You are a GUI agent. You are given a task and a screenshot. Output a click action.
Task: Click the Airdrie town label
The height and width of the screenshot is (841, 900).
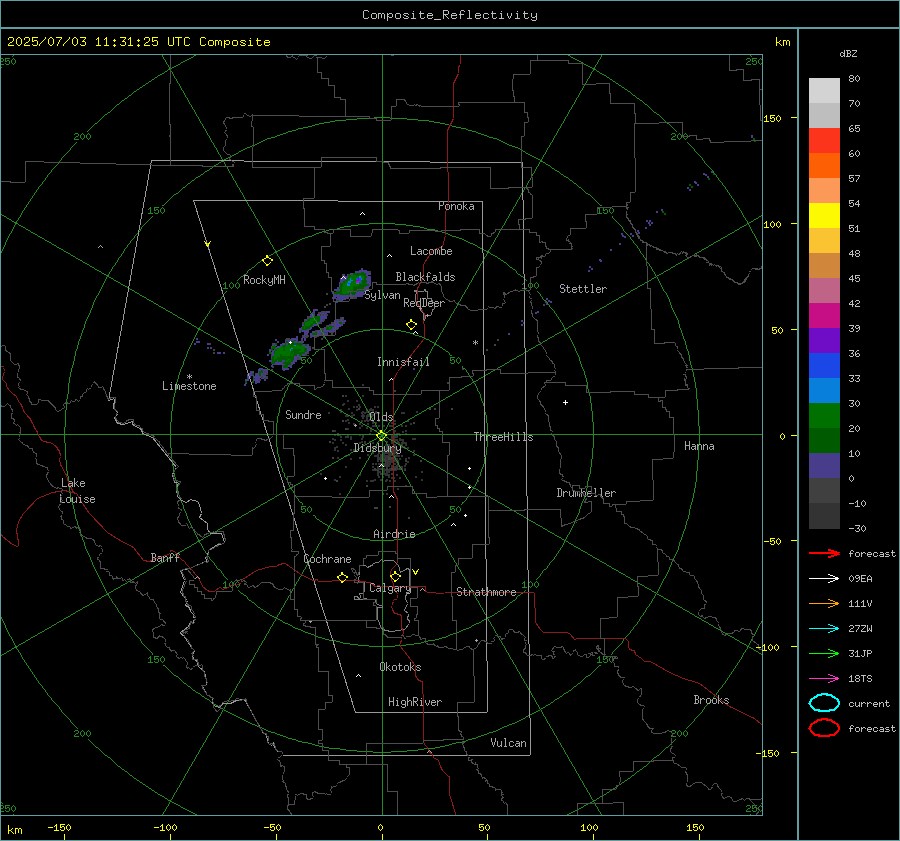394,534
